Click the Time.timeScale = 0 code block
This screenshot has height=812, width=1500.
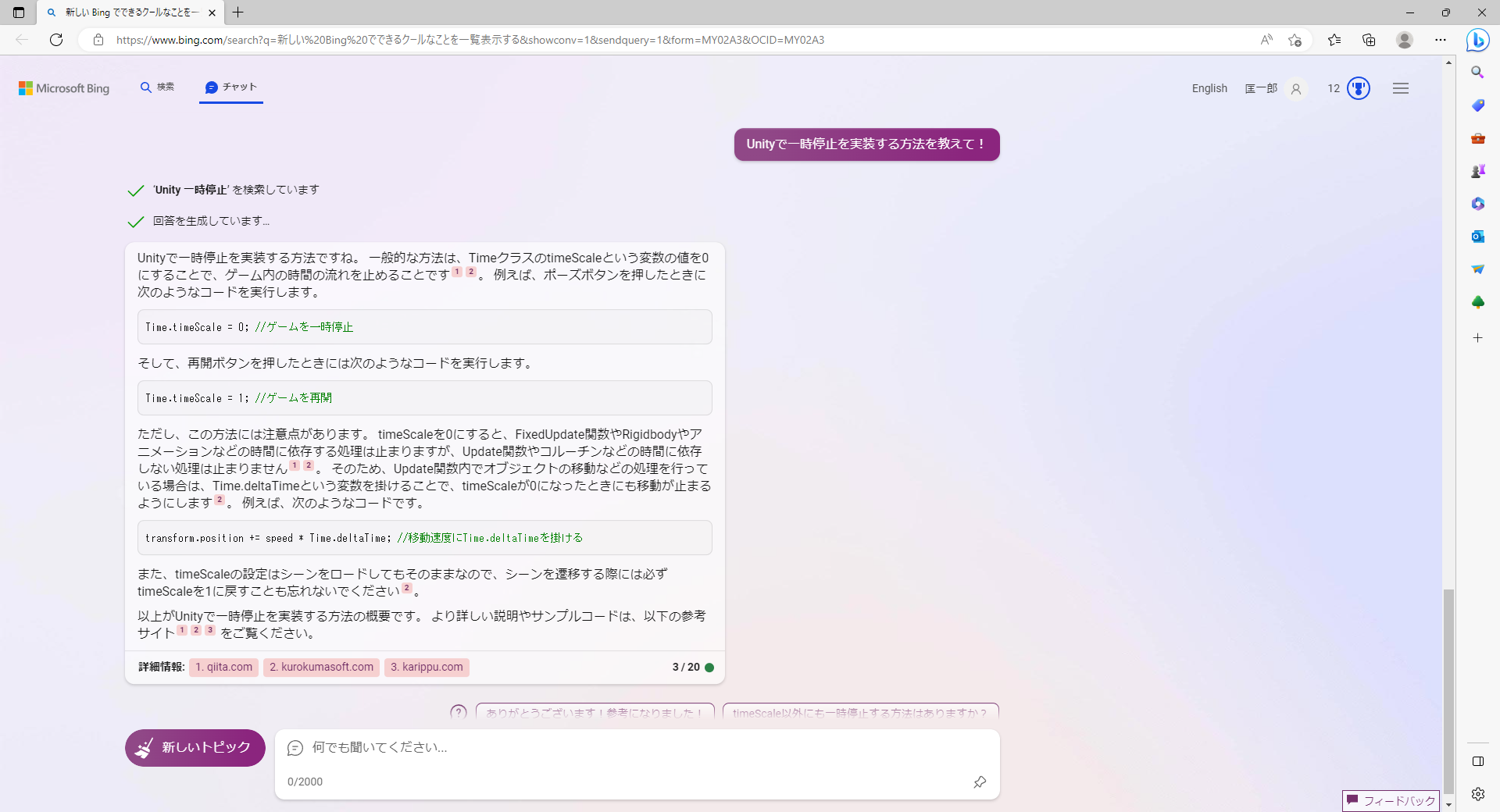pos(425,327)
